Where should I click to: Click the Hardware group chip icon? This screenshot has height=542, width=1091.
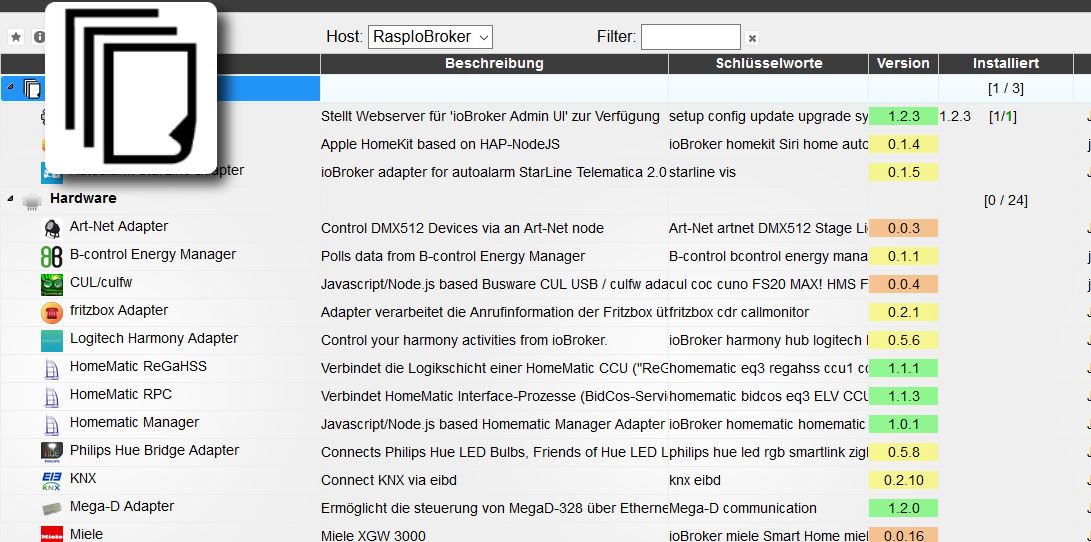coord(31,201)
